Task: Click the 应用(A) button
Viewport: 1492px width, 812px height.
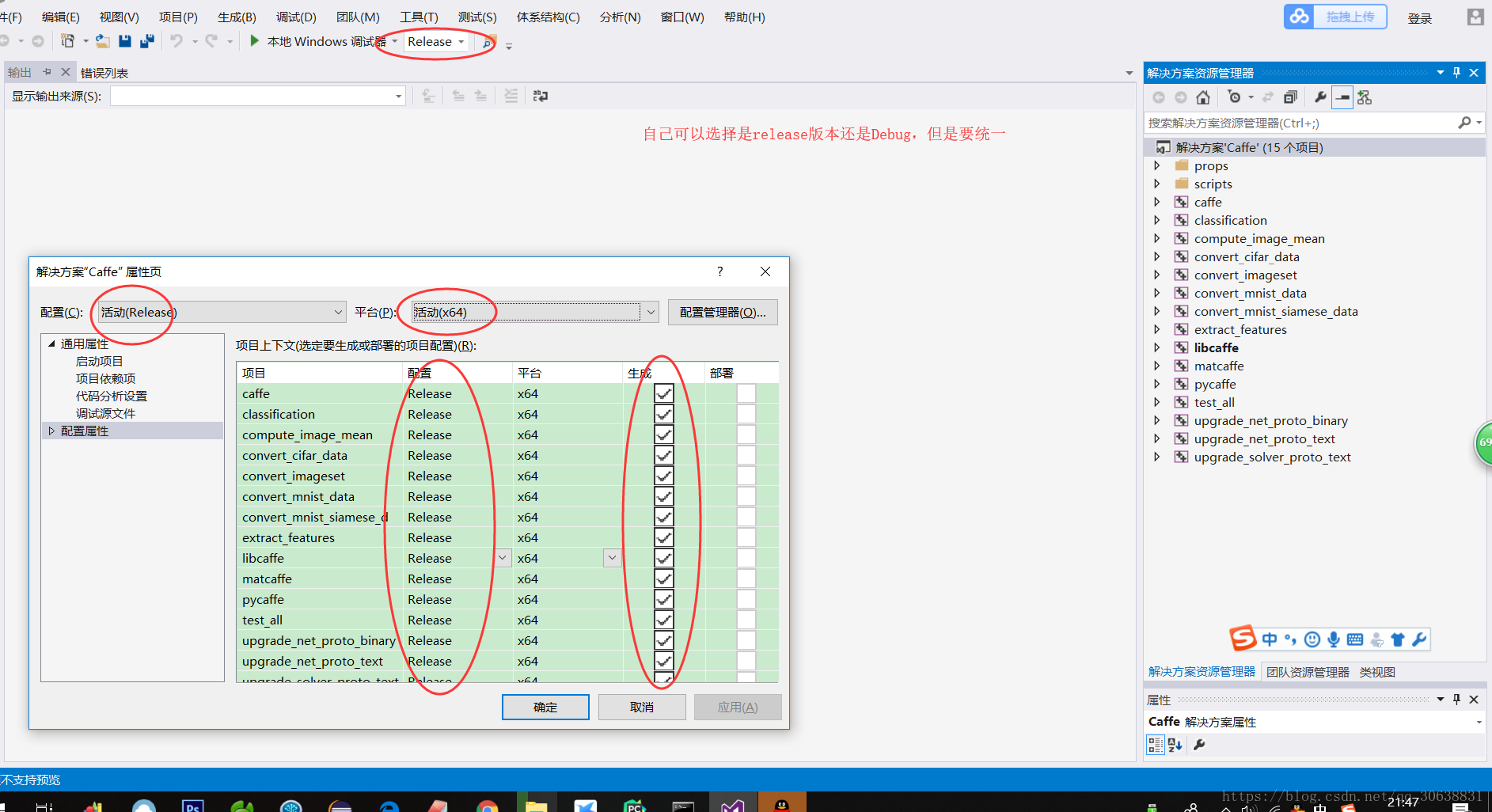Action: 738,707
